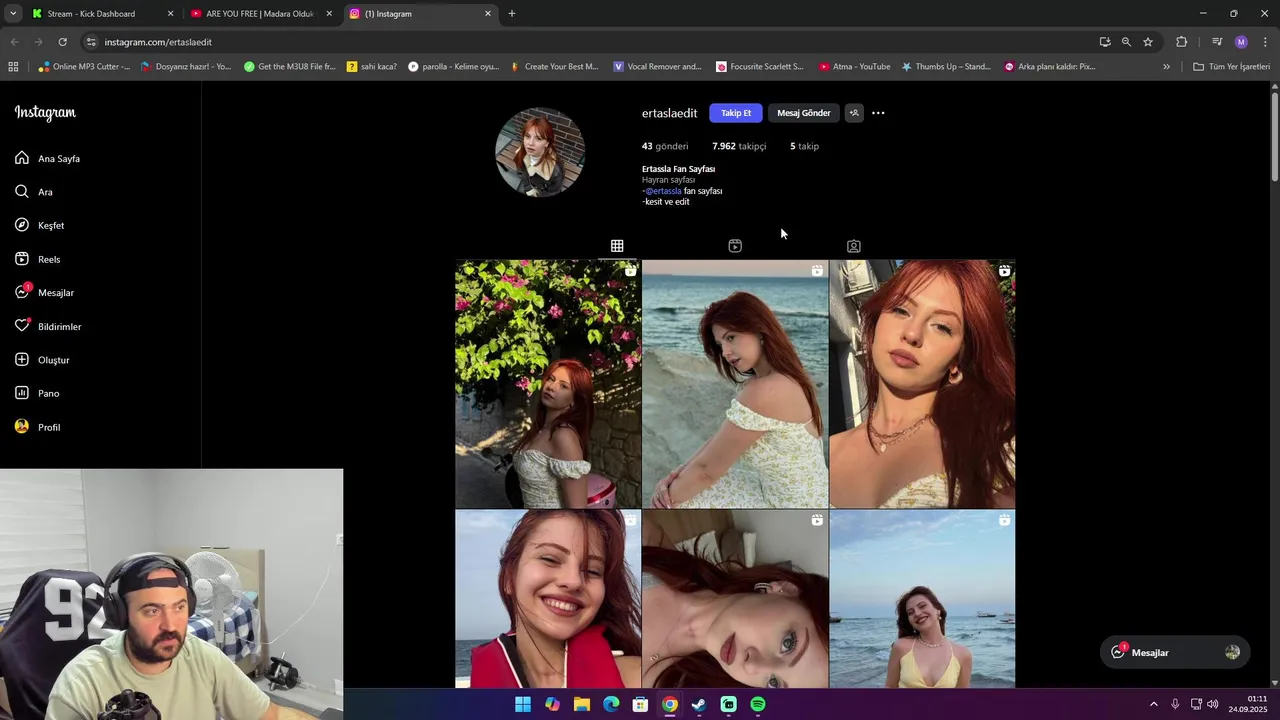Viewport: 1280px width, 720px height.
Task: Open Spotify from the taskbar
Action: (758, 704)
